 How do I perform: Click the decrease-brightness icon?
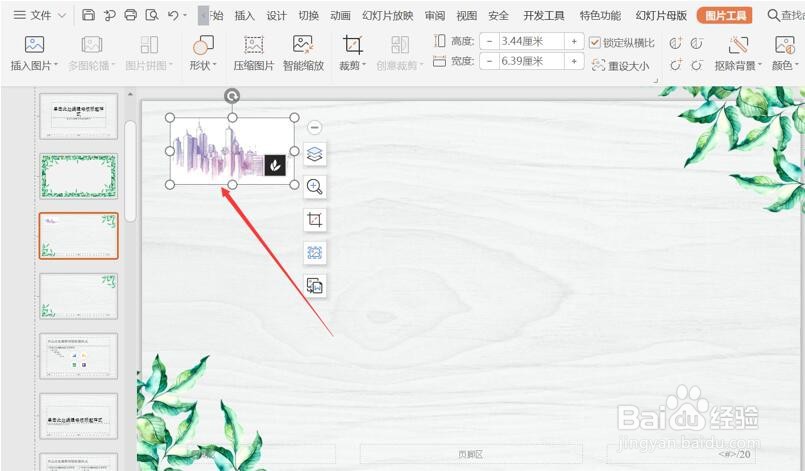697,43
